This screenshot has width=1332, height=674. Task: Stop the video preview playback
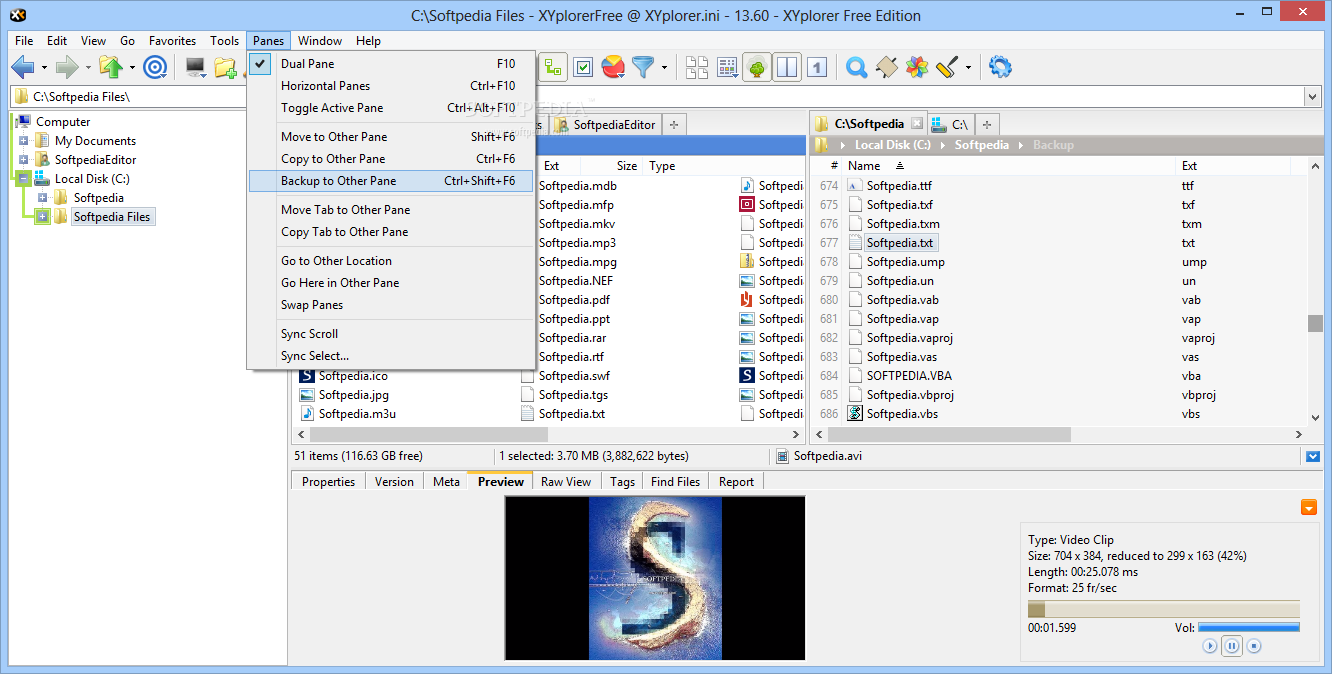(x=1254, y=646)
